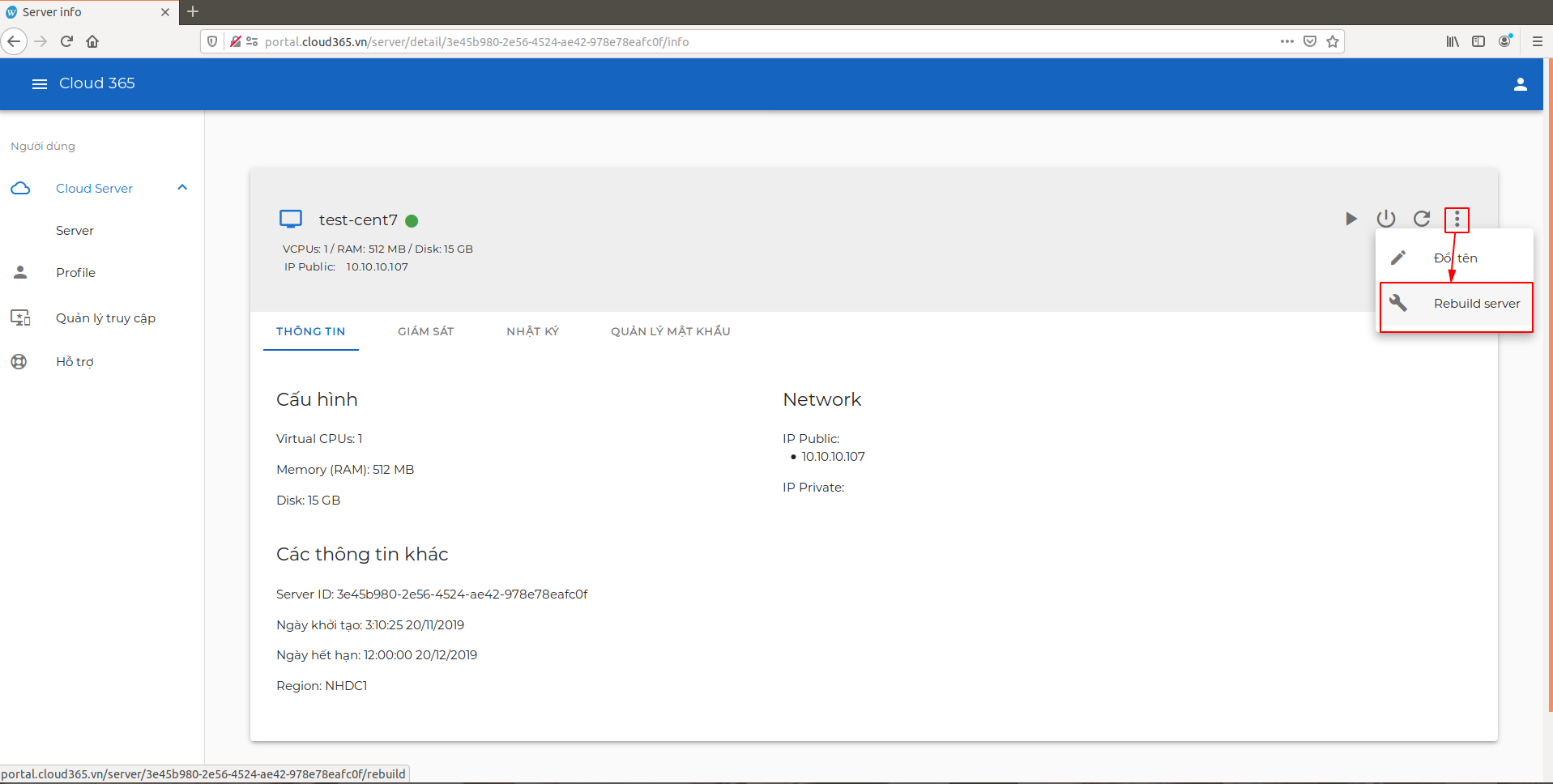The height and width of the screenshot is (784, 1553).
Task: Click the page vertical scrollbar
Action: point(1550,385)
